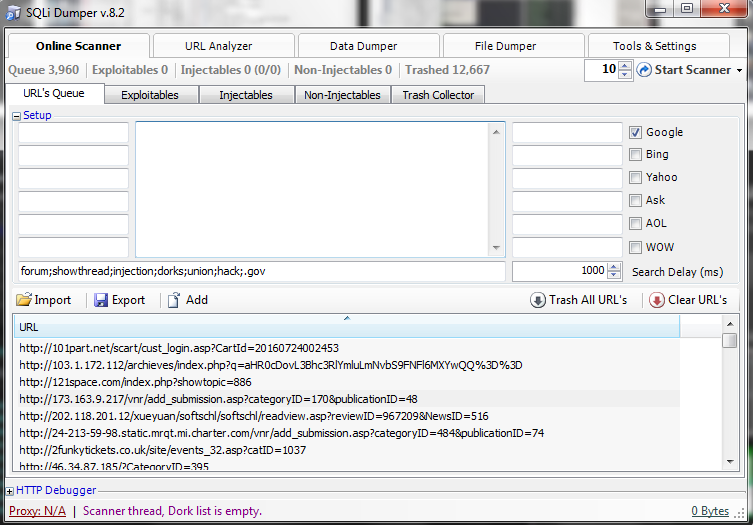Sort the list by URL column header
Viewport: 753px width, 525px height.
click(346, 327)
